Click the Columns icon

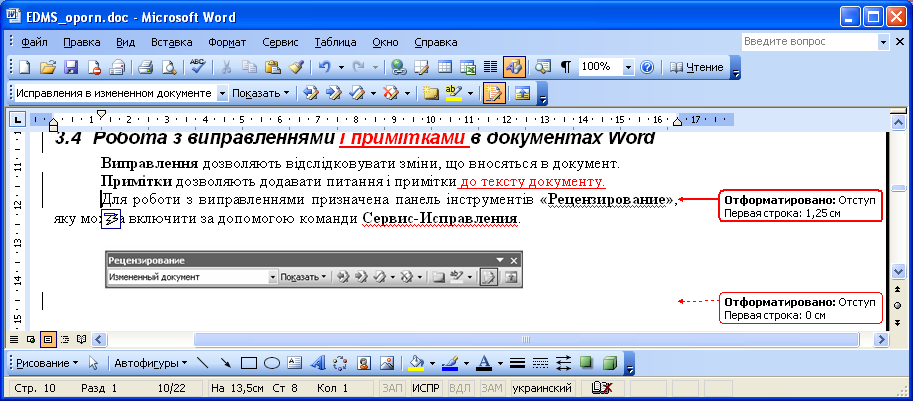coord(491,67)
